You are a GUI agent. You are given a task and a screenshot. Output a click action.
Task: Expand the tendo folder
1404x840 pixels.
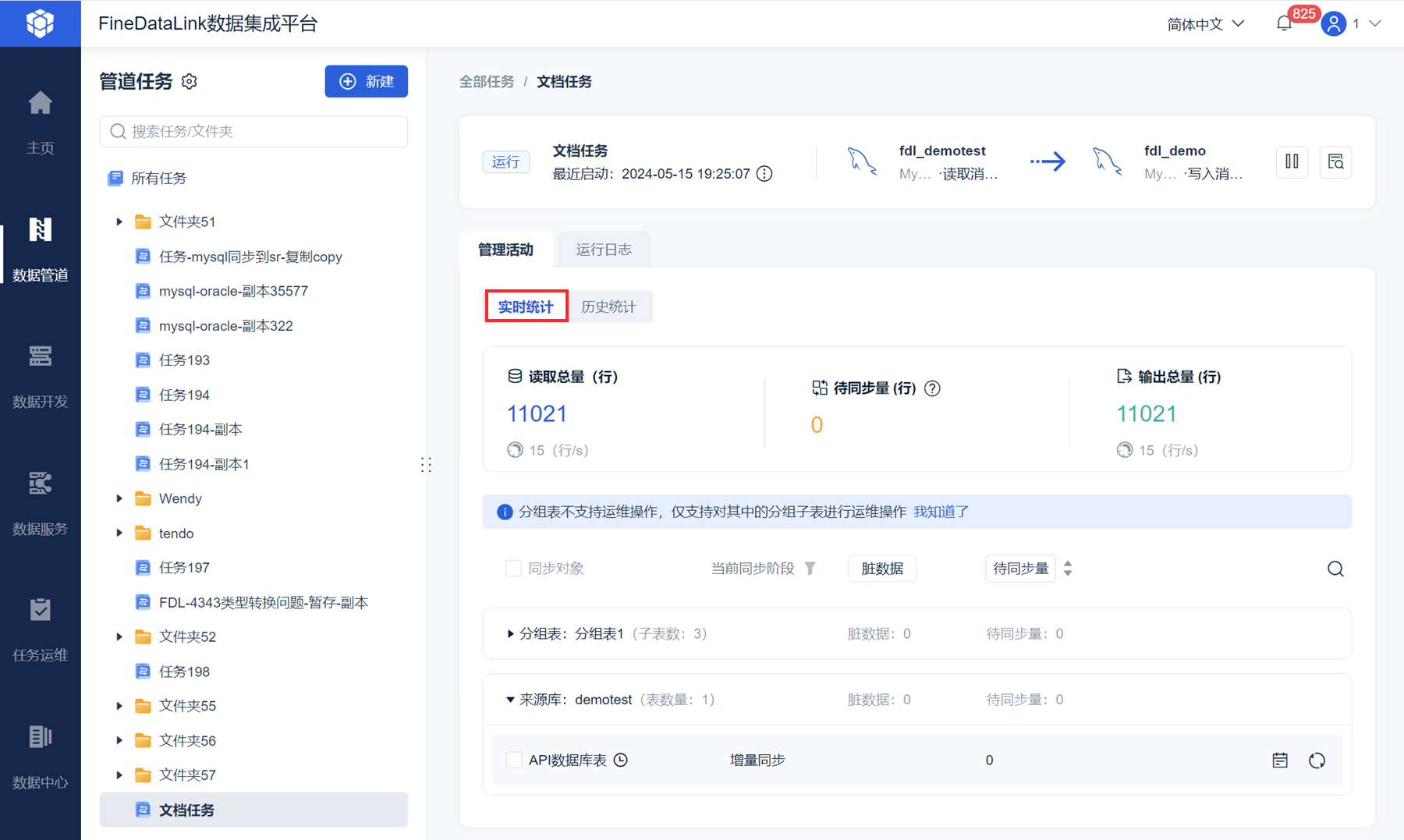tap(119, 533)
